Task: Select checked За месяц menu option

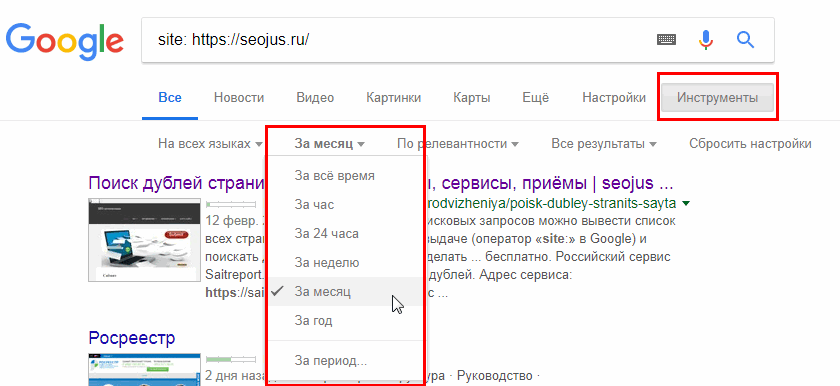Action: 346,292
